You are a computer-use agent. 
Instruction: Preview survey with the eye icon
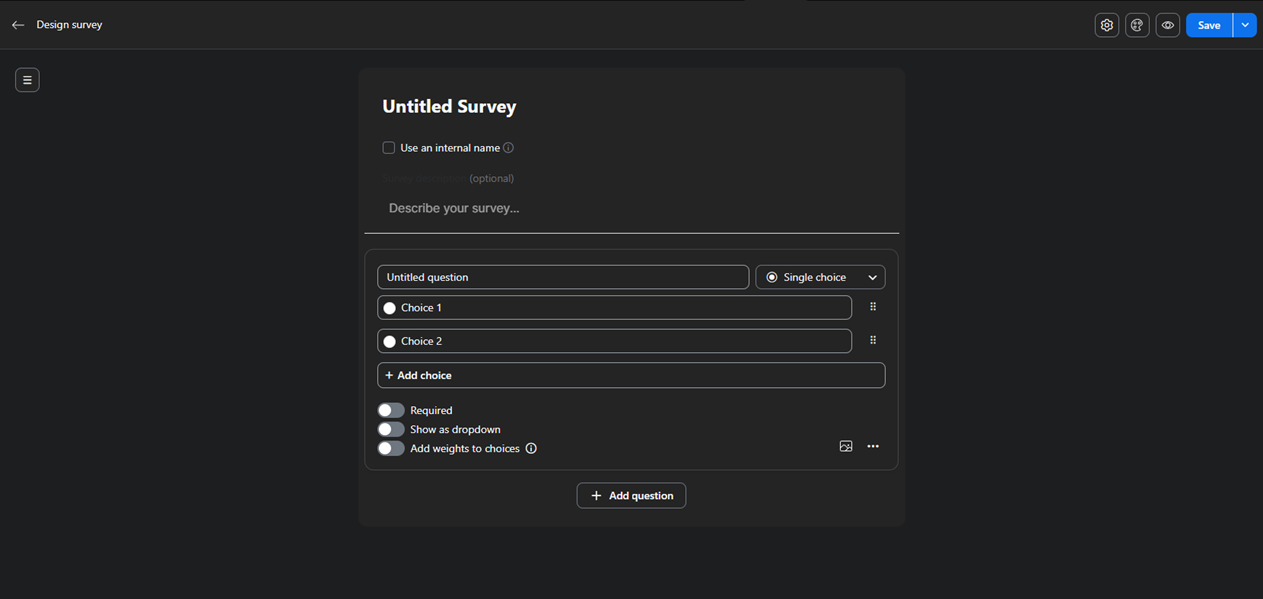1167,25
